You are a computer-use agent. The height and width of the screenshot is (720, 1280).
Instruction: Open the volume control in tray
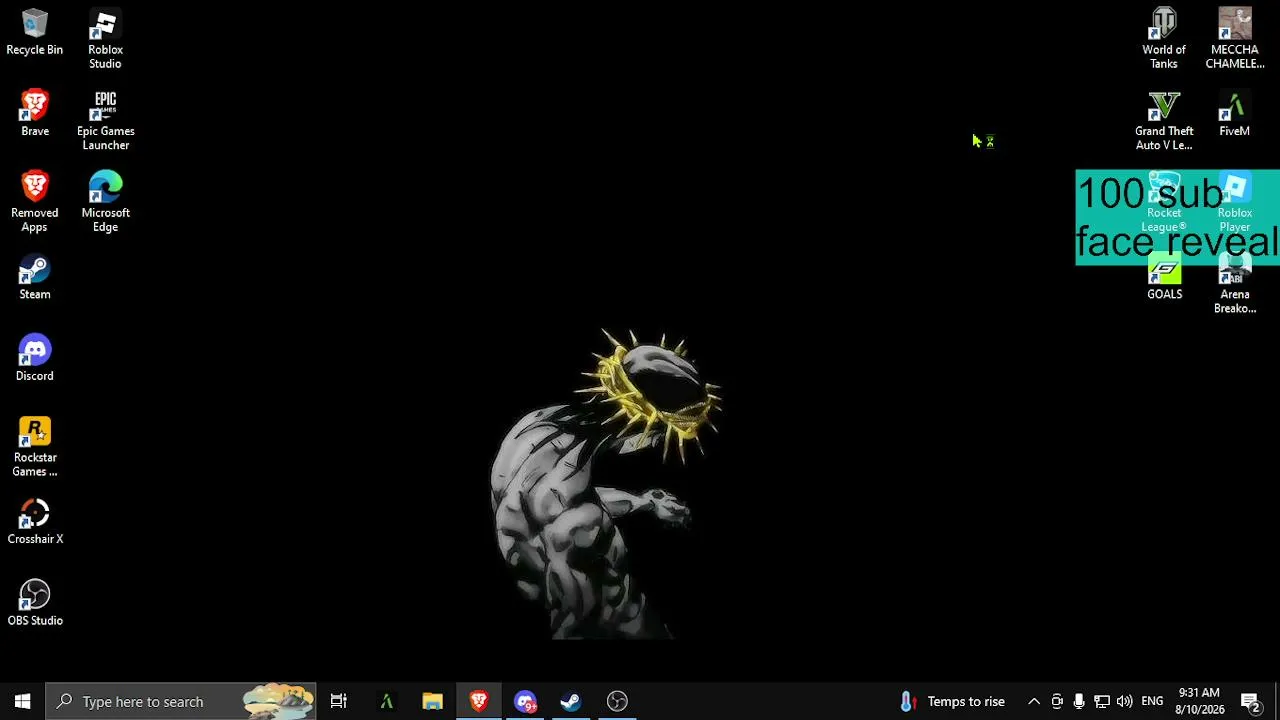click(1125, 701)
